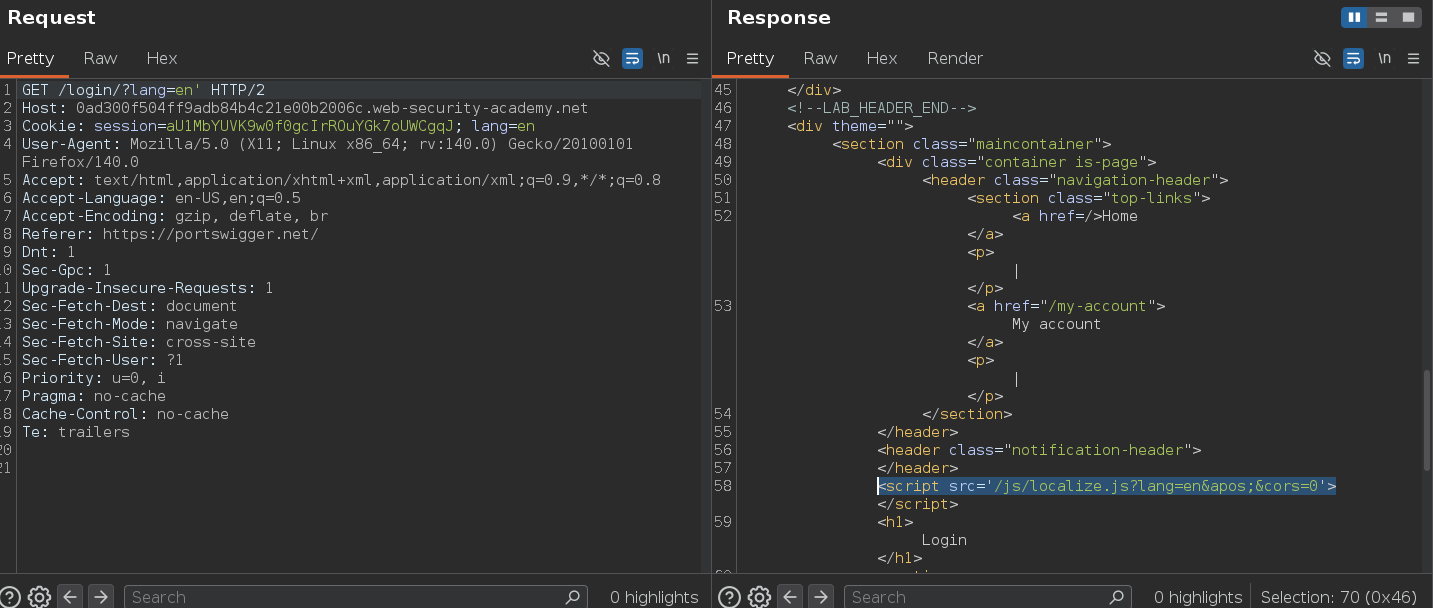Click the GET /login/?lang=en' request line
Viewport: 1433px width, 608px height.
(143, 90)
